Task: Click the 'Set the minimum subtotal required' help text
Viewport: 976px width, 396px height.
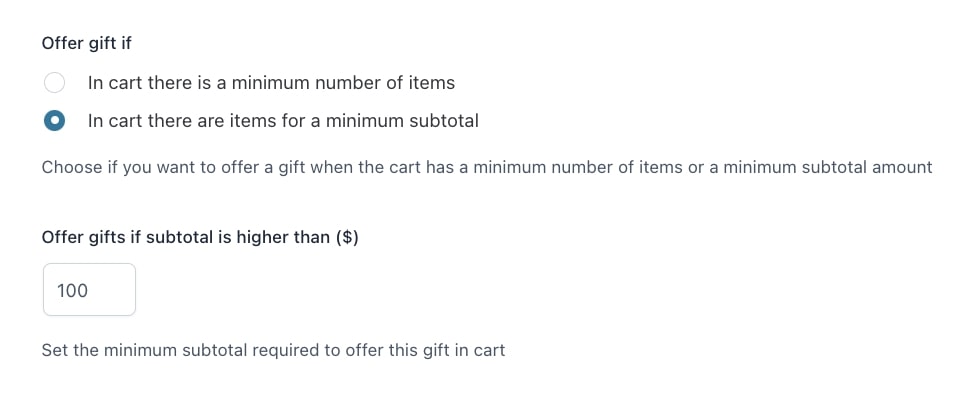Action: coord(273,350)
